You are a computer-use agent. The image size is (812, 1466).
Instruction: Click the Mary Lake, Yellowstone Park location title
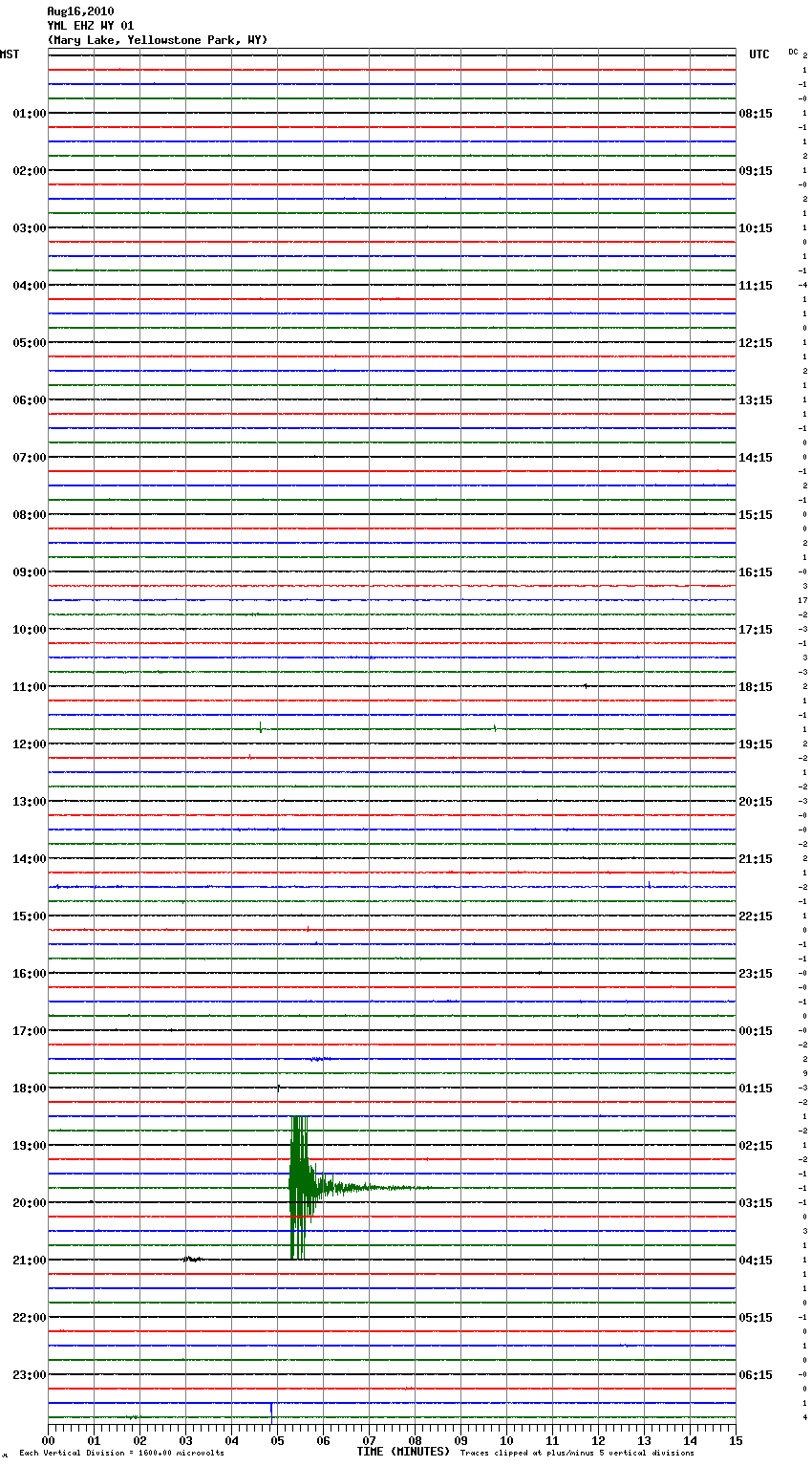158,40
